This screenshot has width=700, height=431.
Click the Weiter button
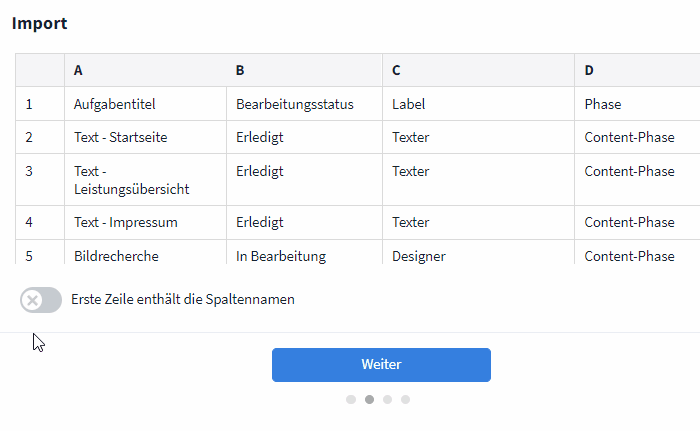pos(381,365)
